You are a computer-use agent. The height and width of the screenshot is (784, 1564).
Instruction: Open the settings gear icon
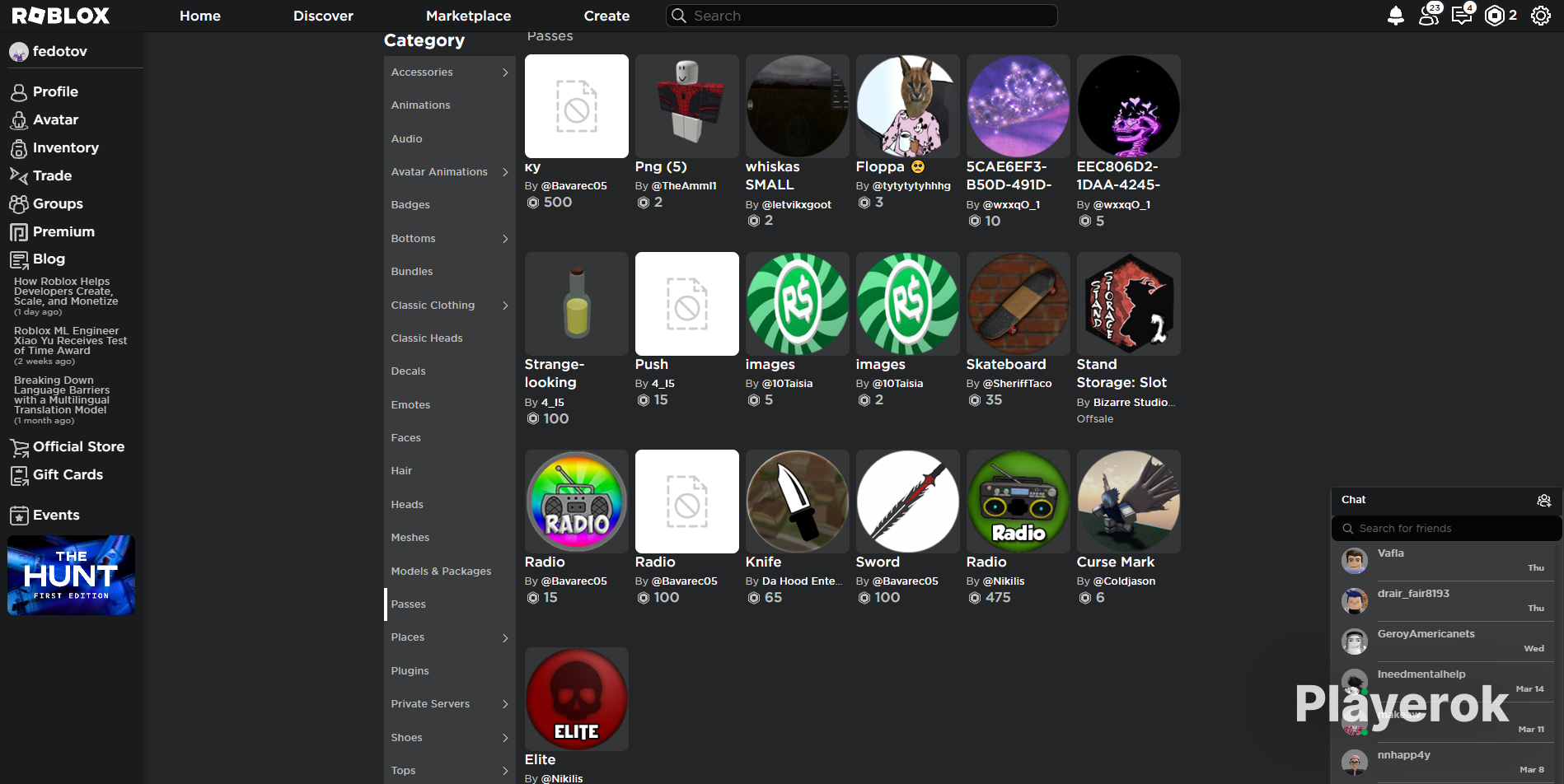1541,16
